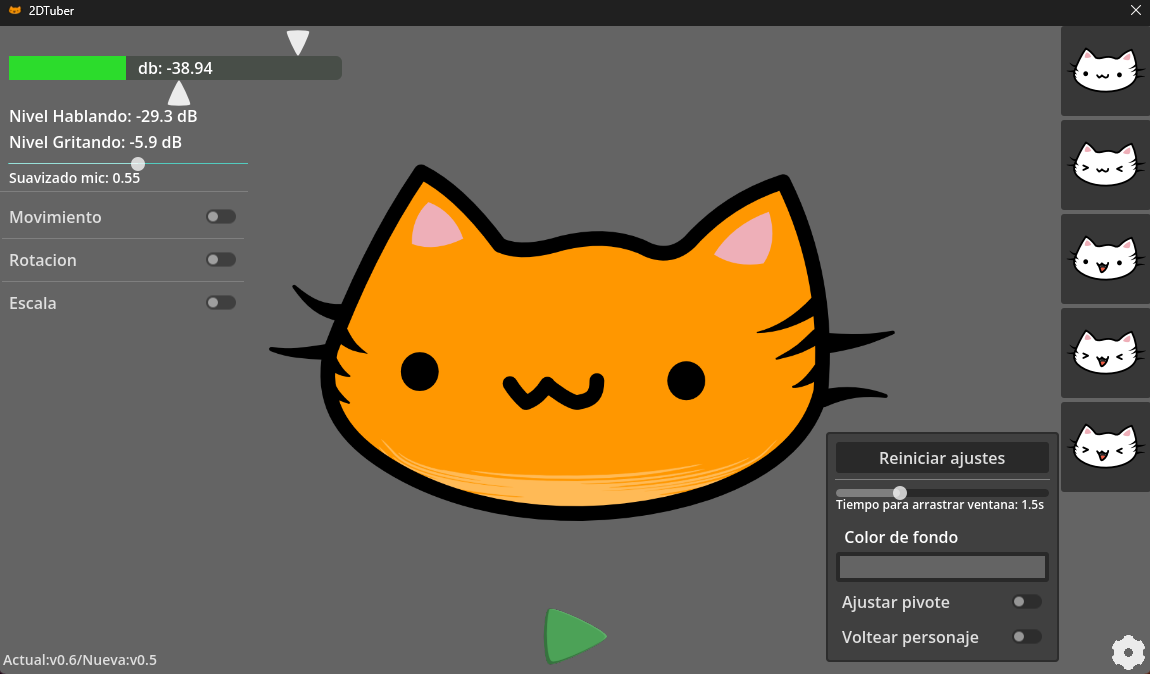Viewport: 1150px width, 674px height.
Task: Click the 'Nivel Gritando: -5.9 dB' text
Action: (95, 142)
